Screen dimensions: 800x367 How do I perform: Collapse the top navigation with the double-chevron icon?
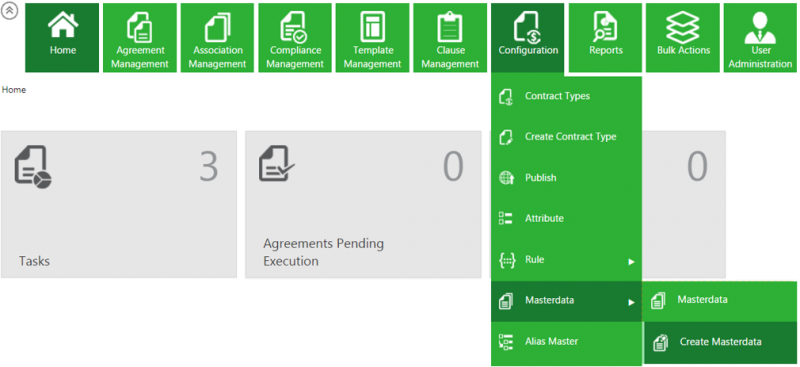point(10,11)
